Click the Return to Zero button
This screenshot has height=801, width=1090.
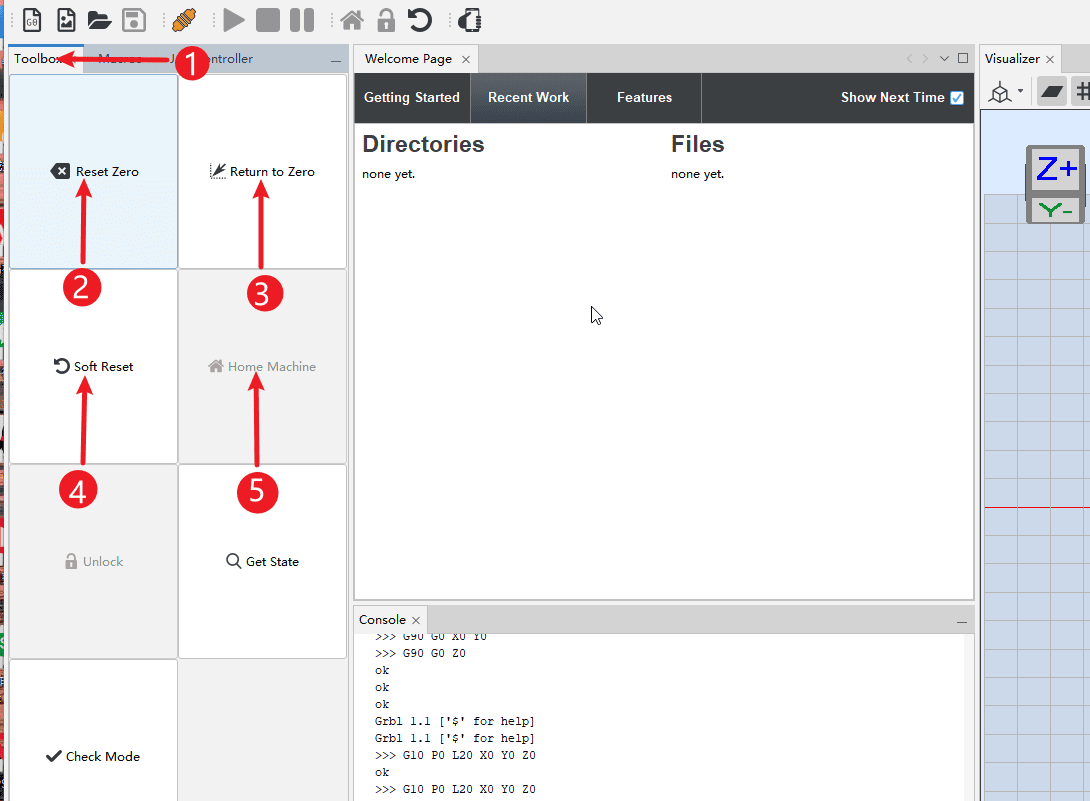(262, 171)
